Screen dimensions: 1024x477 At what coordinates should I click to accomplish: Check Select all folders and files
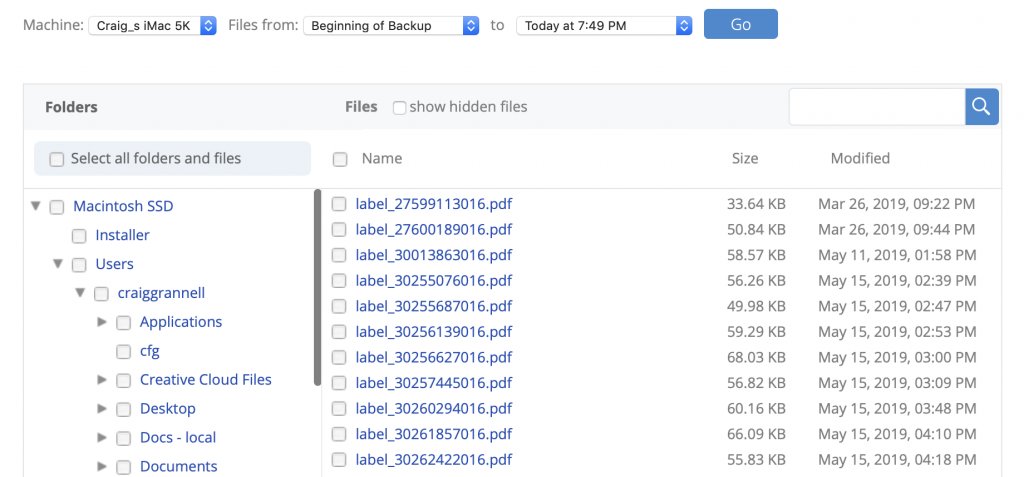click(57, 159)
